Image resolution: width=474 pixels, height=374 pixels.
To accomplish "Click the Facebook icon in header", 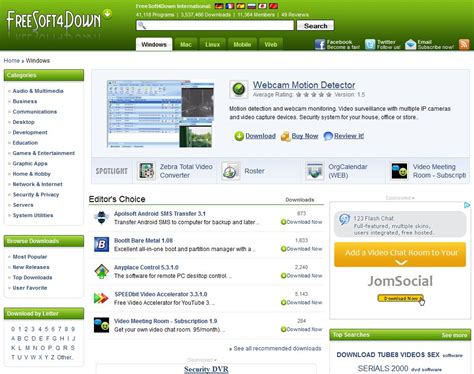I will coord(320,45).
